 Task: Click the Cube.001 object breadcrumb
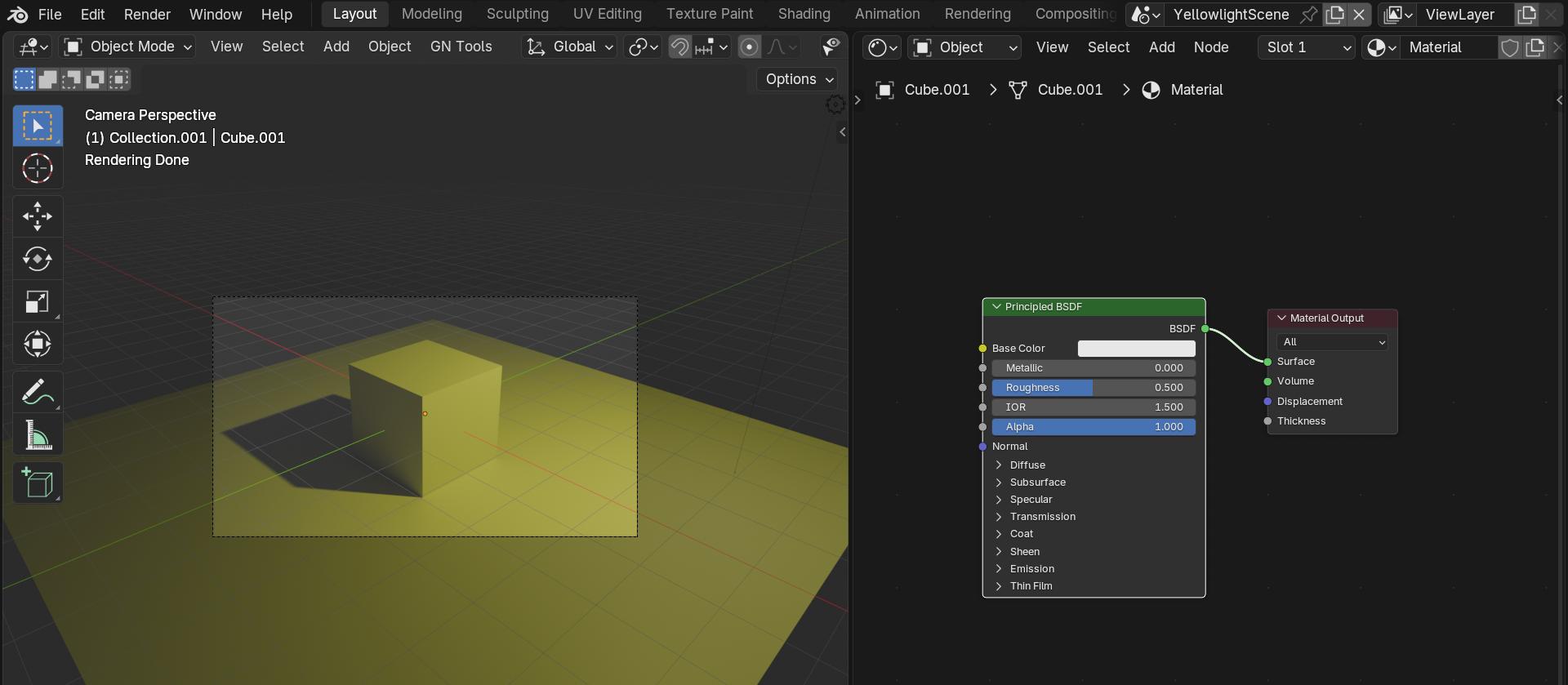pos(922,90)
